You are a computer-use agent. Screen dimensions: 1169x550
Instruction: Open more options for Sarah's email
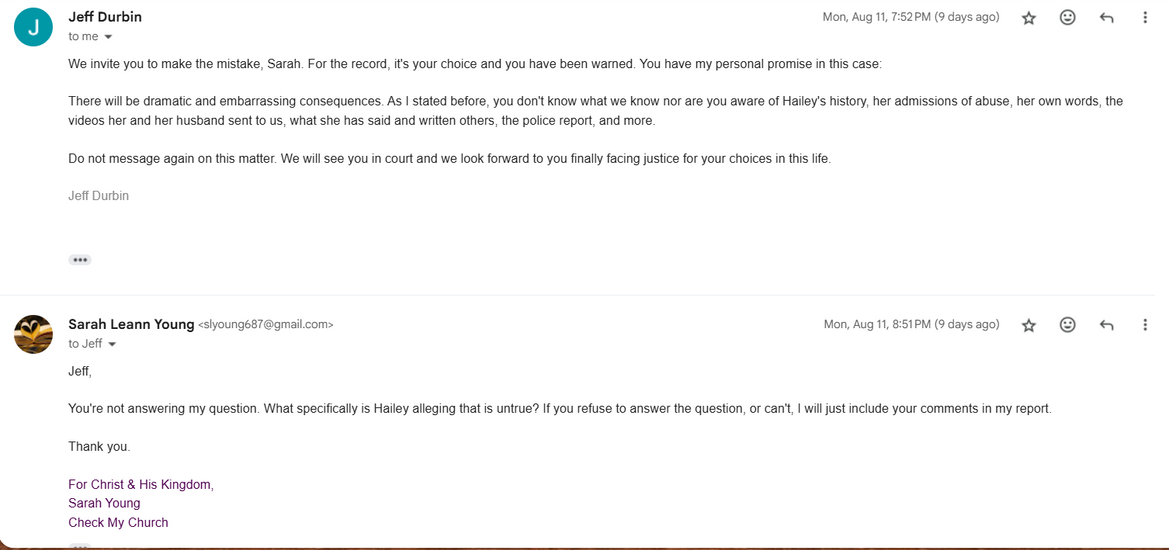tap(1145, 325)
